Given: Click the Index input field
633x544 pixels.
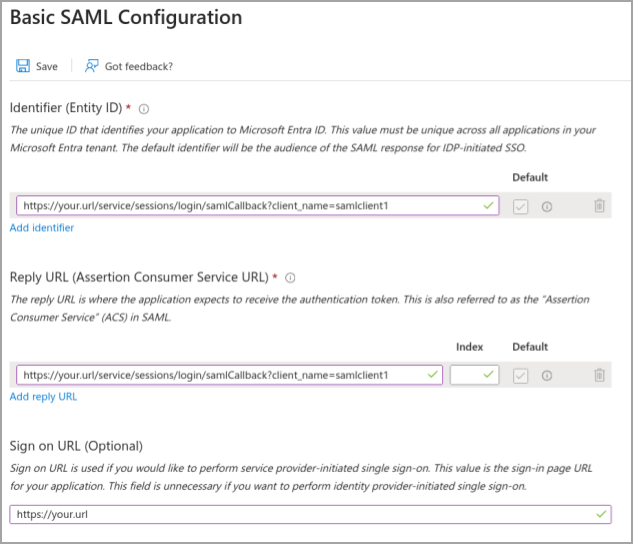Looking at the screenshot, I should point(466,375).
